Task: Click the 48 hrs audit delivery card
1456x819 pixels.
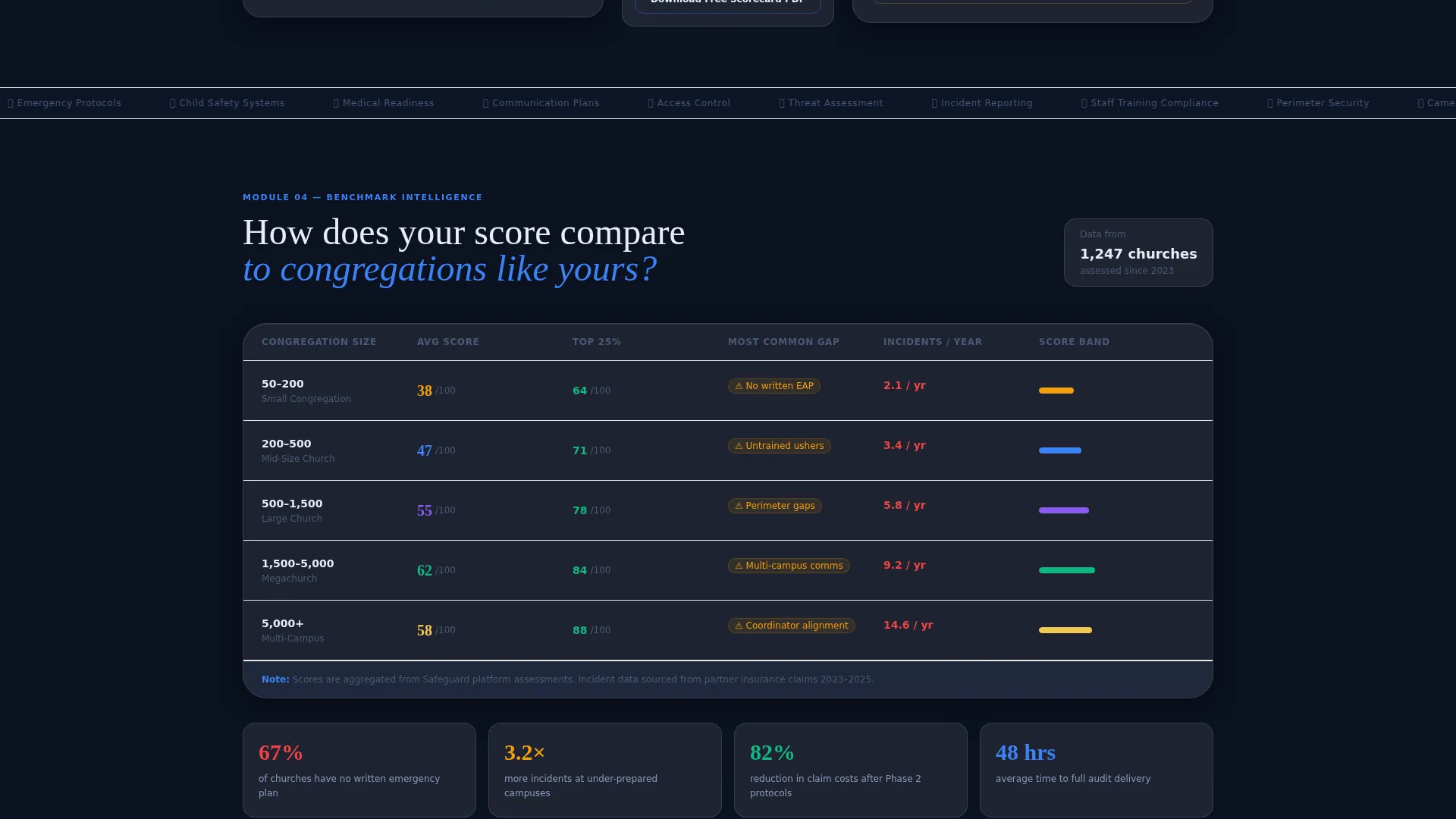Action: [x=1097, y=770]
